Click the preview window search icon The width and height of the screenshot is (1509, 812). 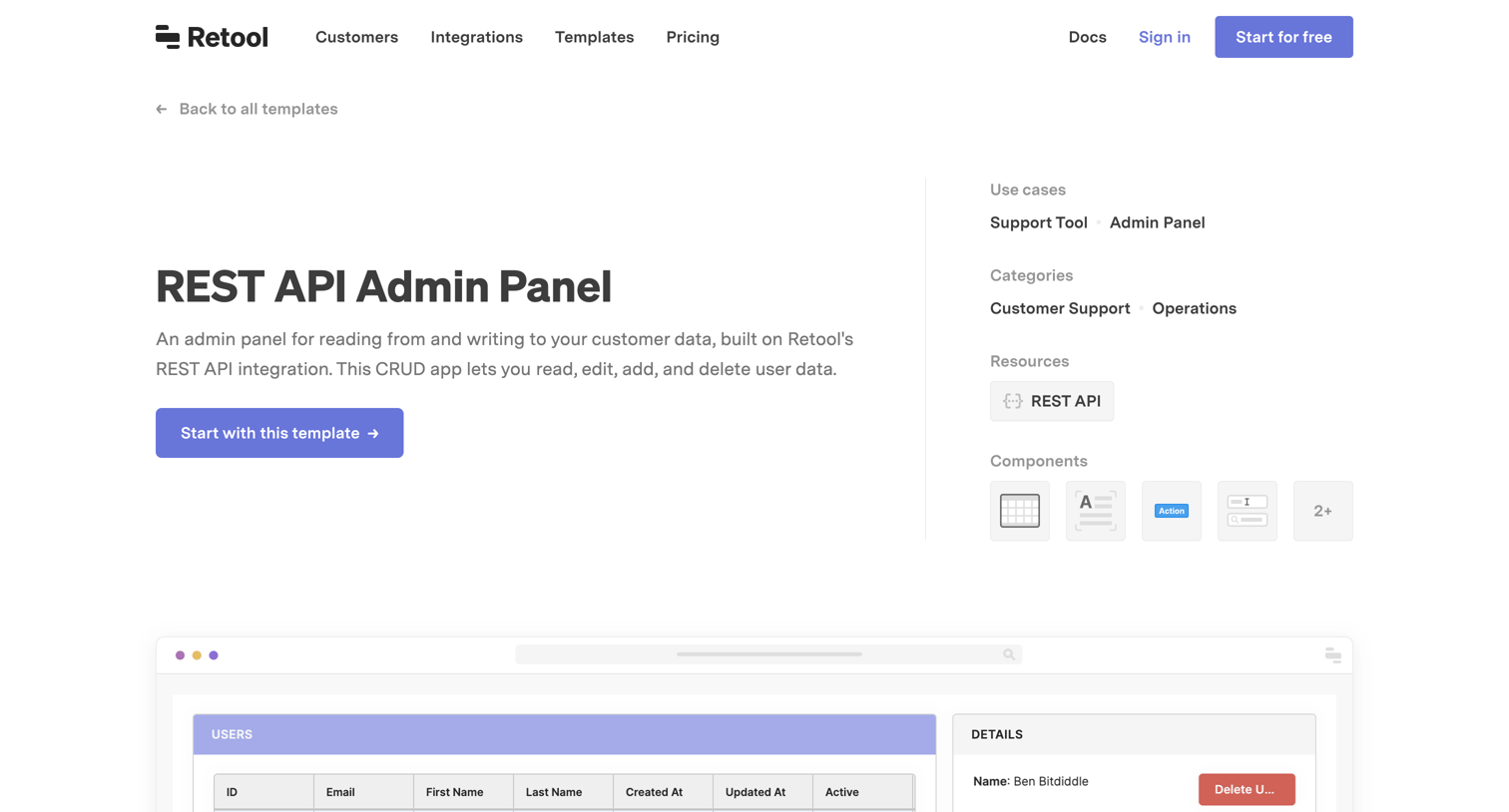[1009, 654]
